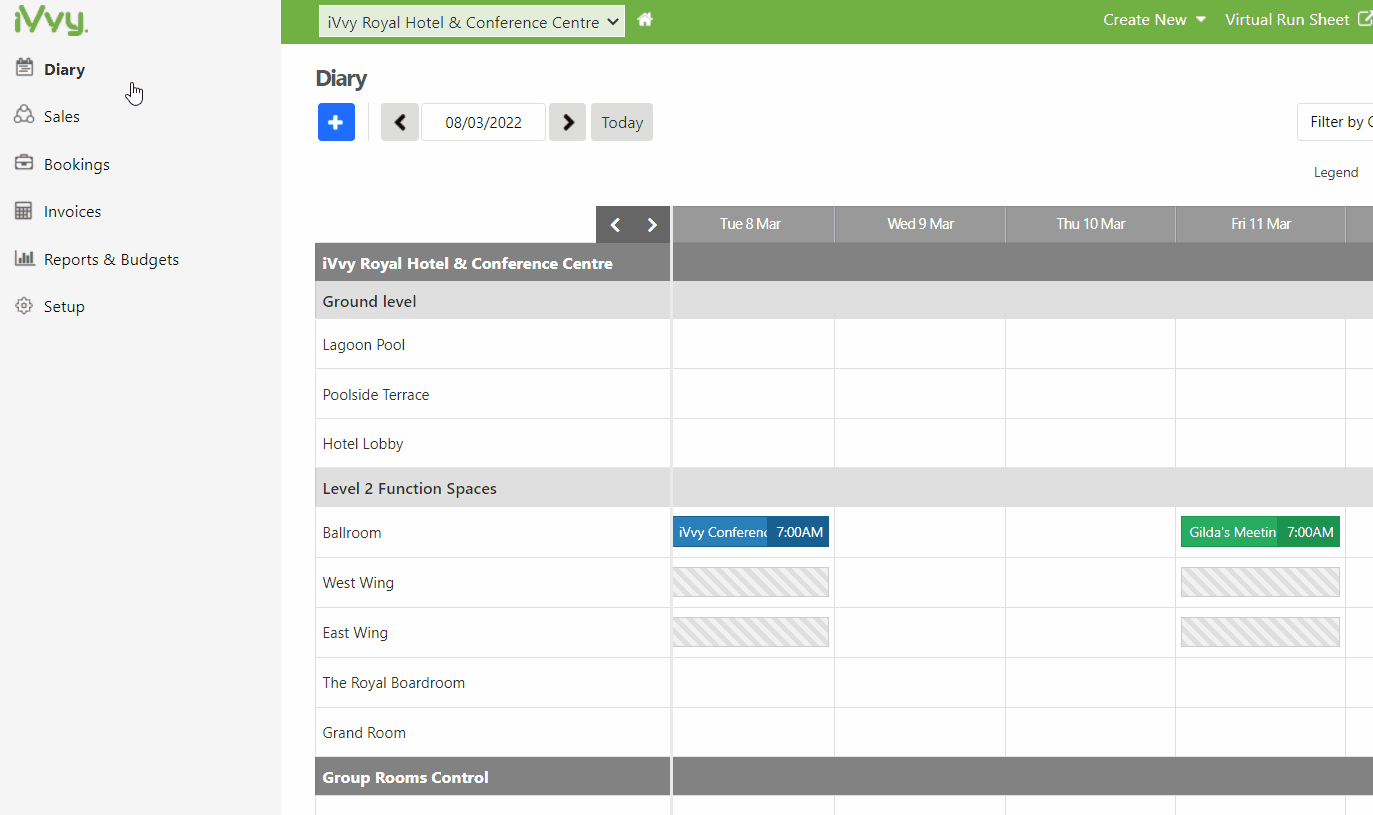Click the home icon in the top bar
The image size is (1373, 815).
pos(645,18)
